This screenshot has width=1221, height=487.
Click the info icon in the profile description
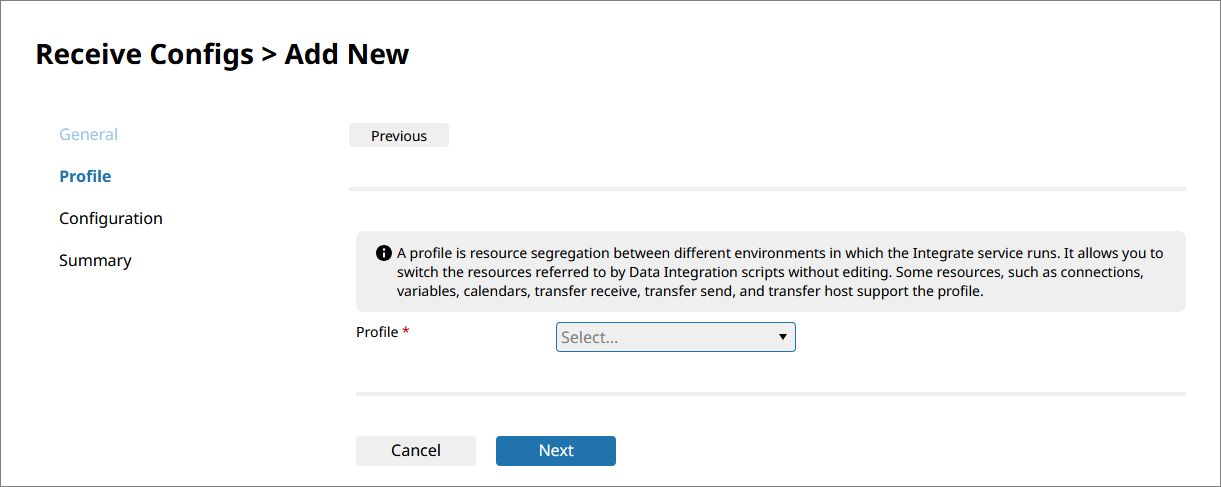point(383,254)
